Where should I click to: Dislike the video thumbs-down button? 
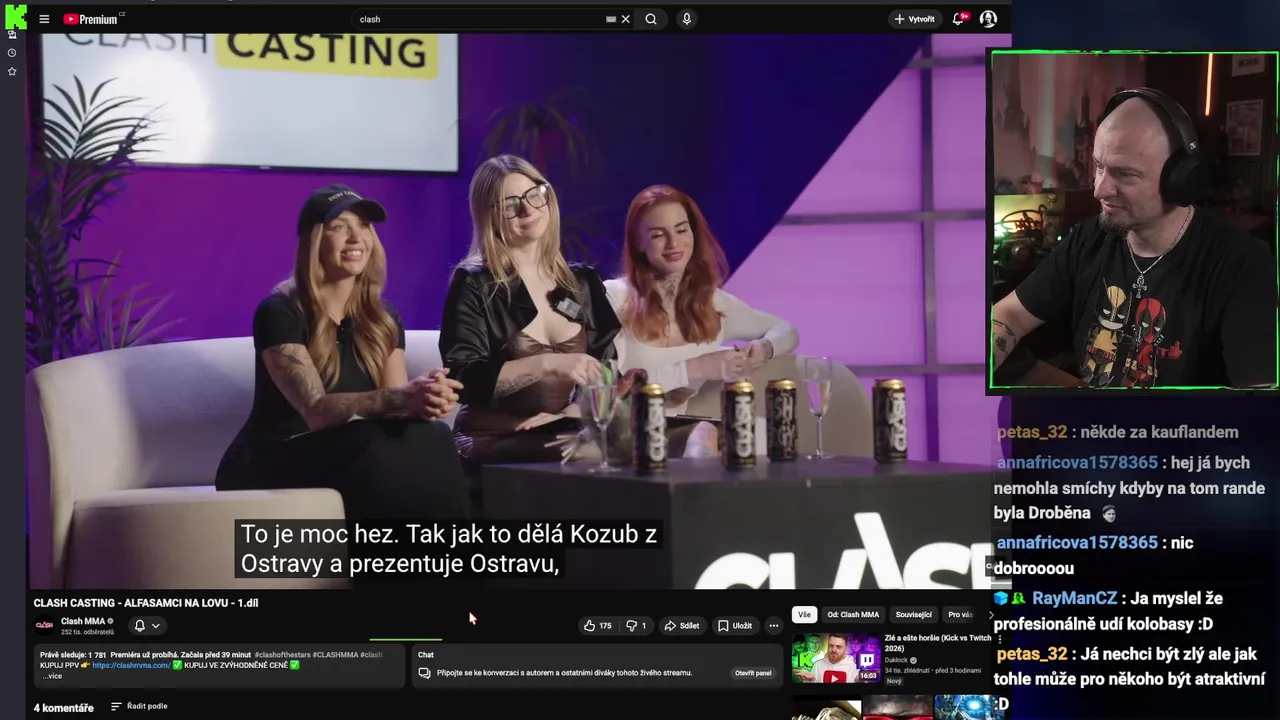point(636,626)
